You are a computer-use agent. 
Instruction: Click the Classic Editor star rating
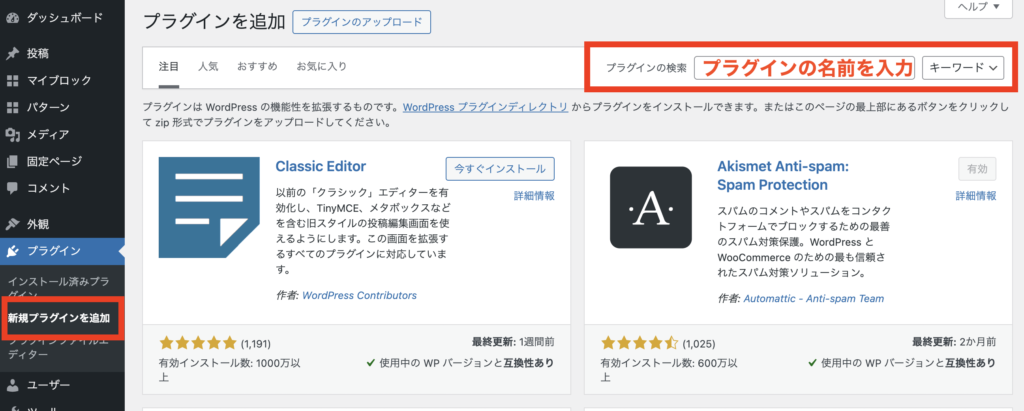click(x=197, y=342)
